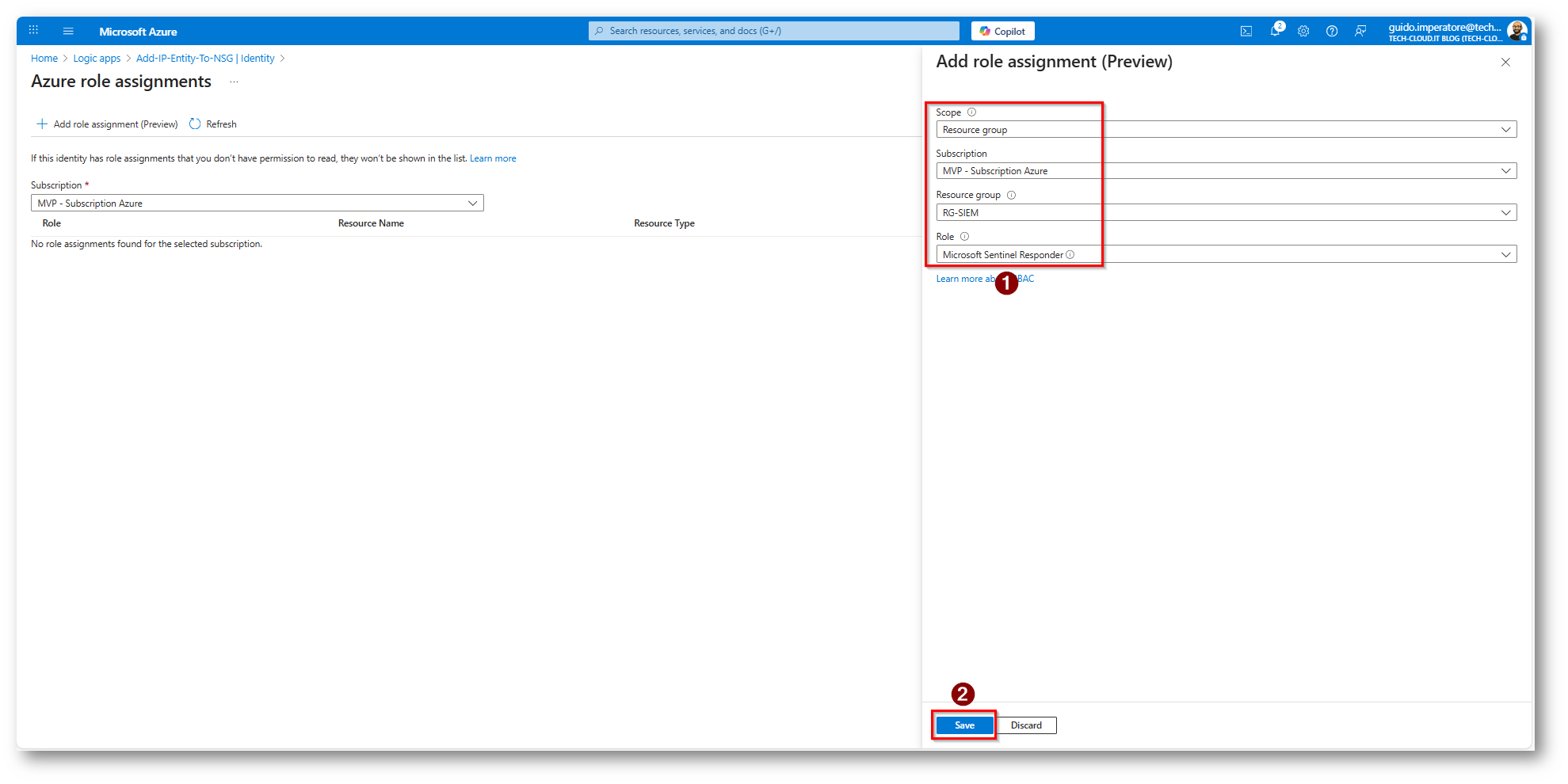
Task: Click the search resources box
Action: pos(774,31)
